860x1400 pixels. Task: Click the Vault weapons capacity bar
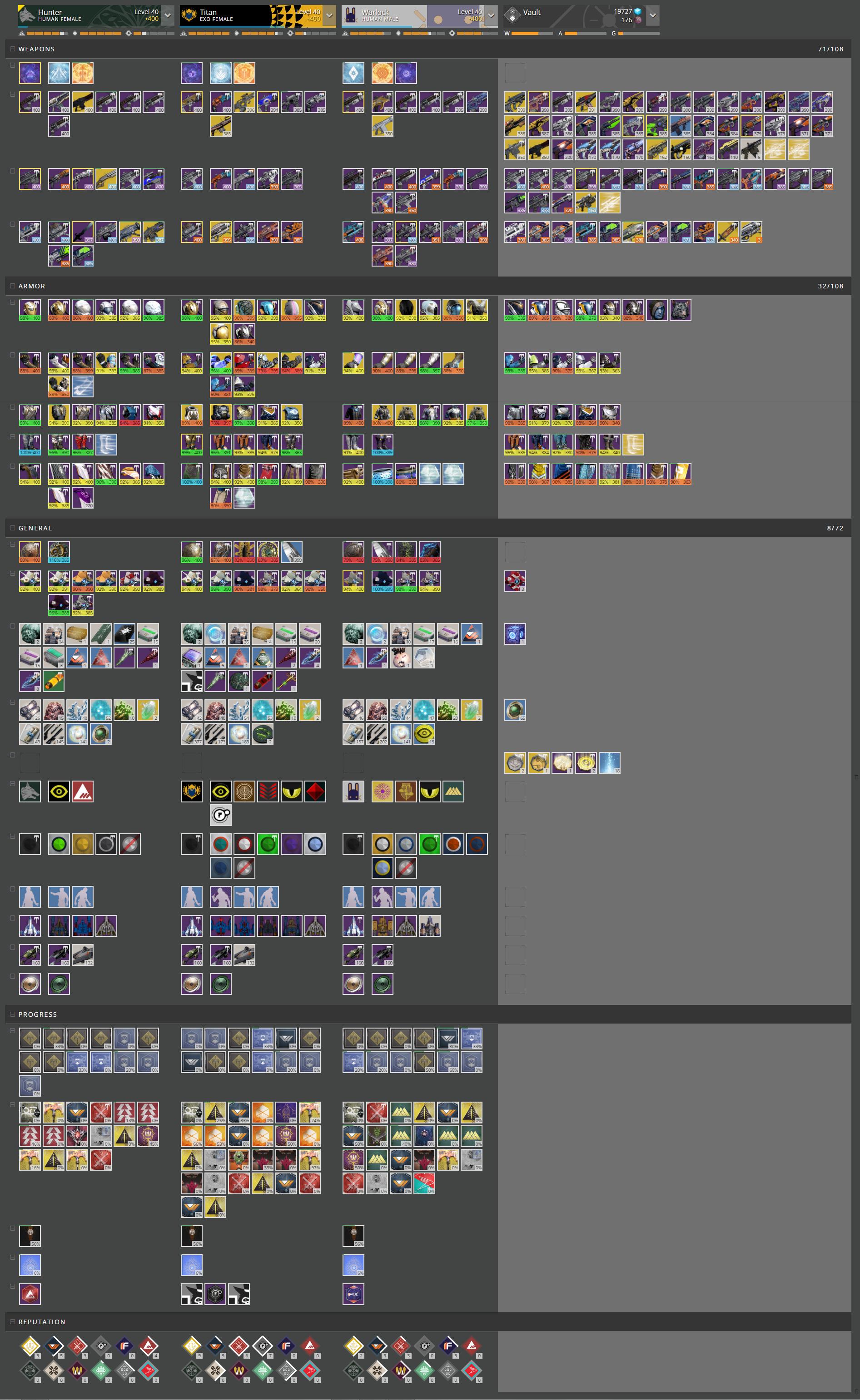(x=532, y=34)
